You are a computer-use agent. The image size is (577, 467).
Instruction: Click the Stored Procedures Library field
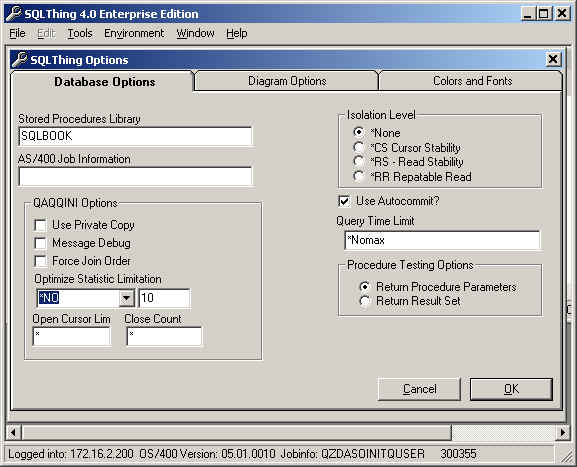135,136
